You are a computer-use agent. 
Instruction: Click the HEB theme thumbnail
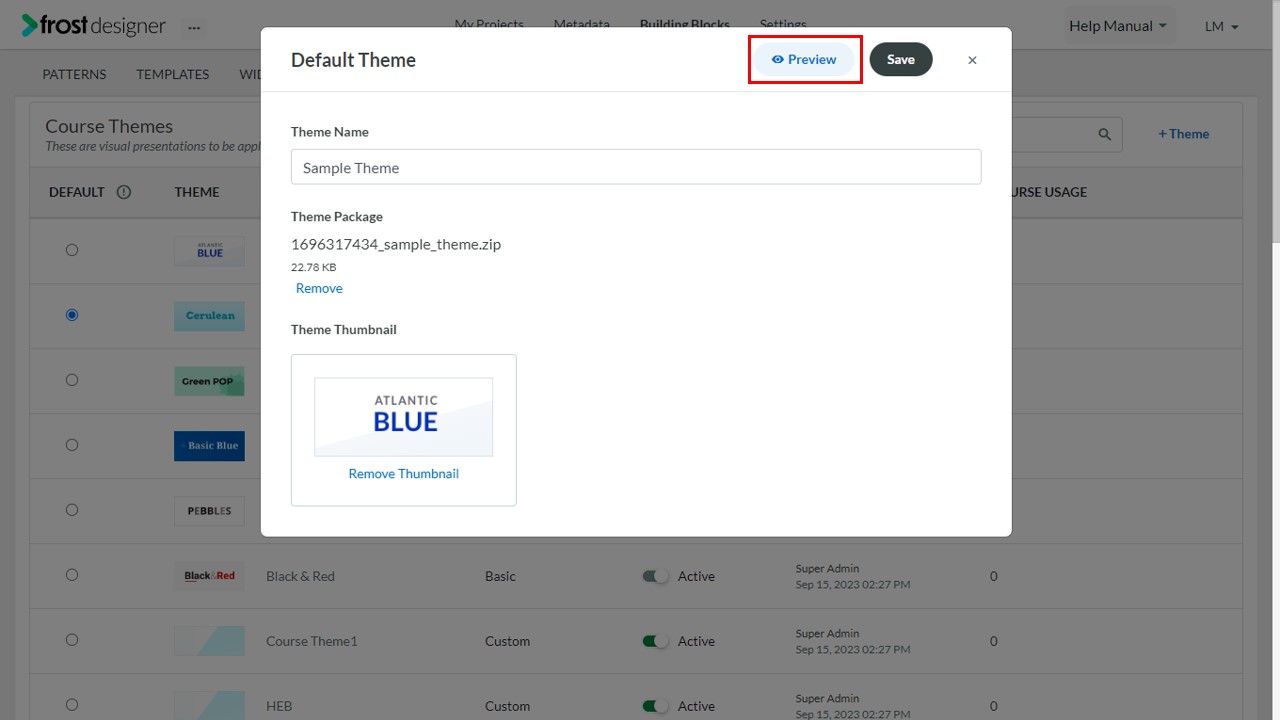tap(209, 705)
